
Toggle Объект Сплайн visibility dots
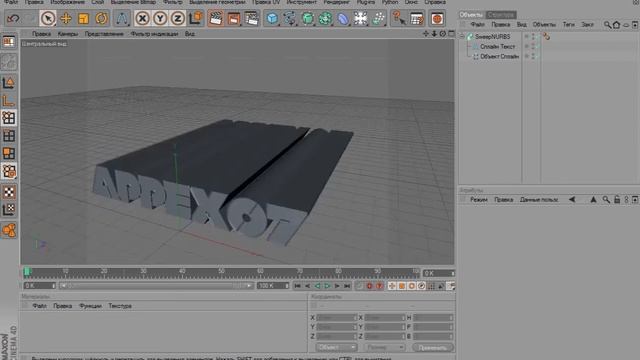click(532, 56)
